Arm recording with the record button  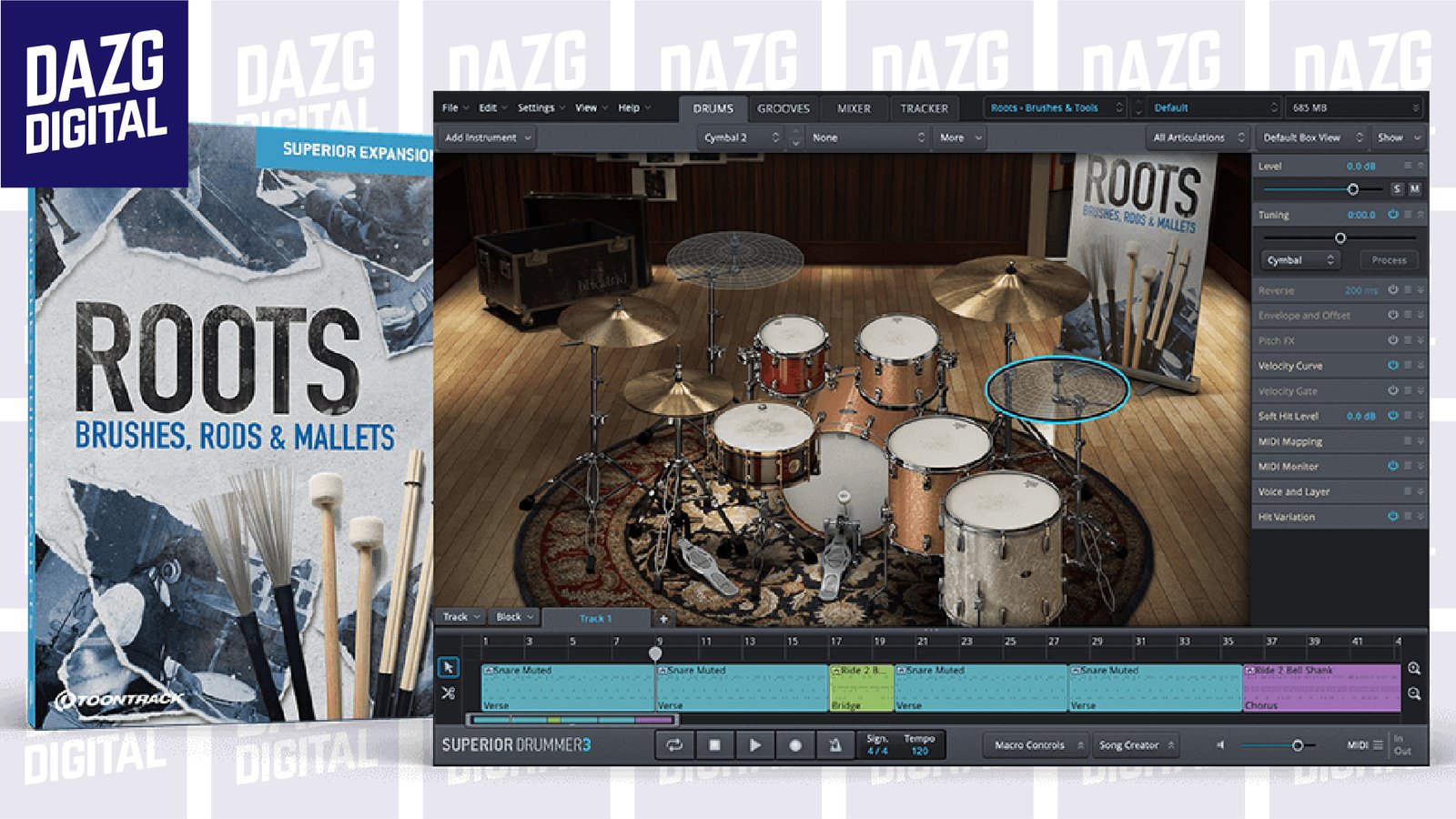click(794, 745)
